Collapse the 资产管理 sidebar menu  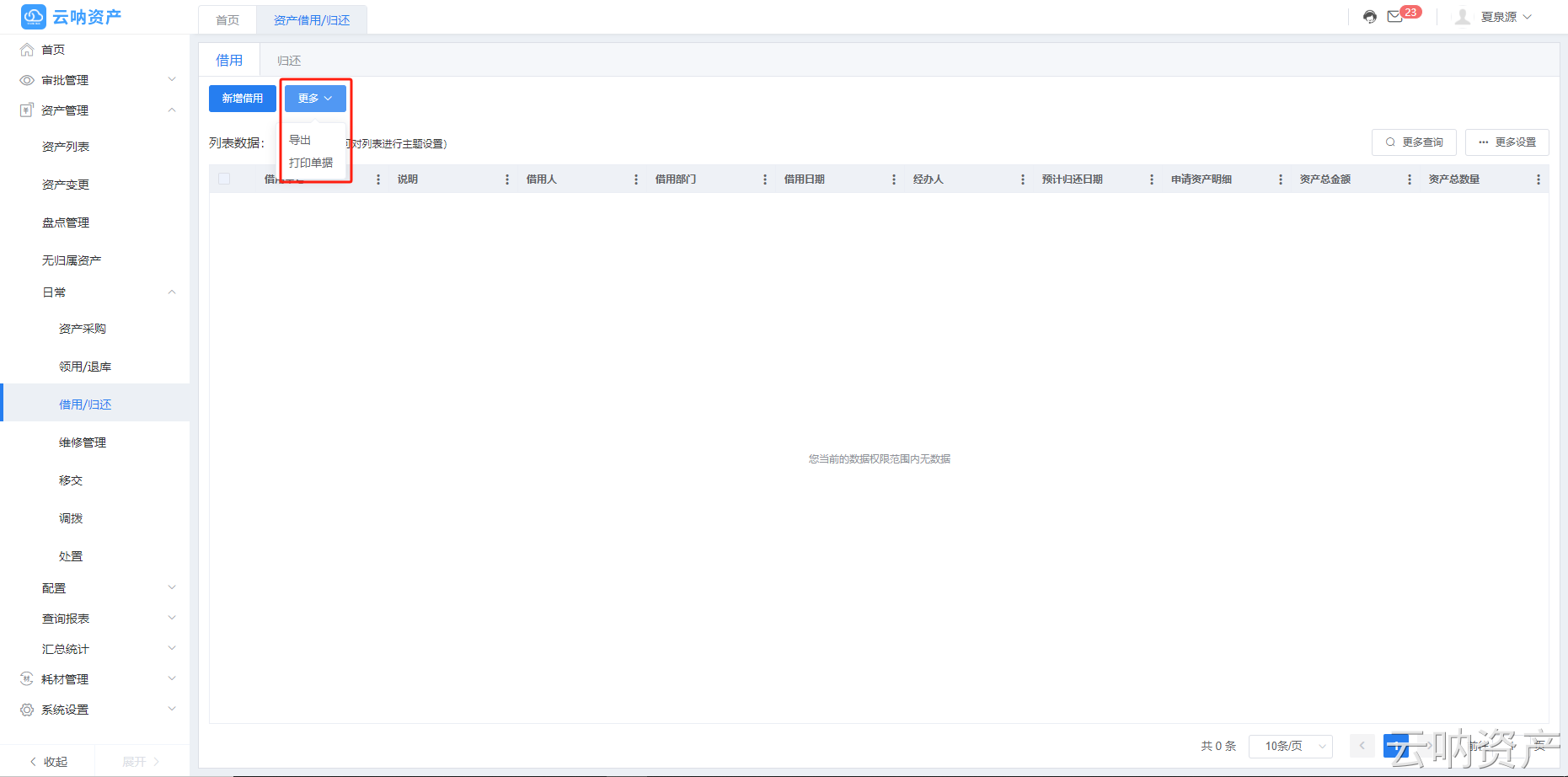point(172,110)
